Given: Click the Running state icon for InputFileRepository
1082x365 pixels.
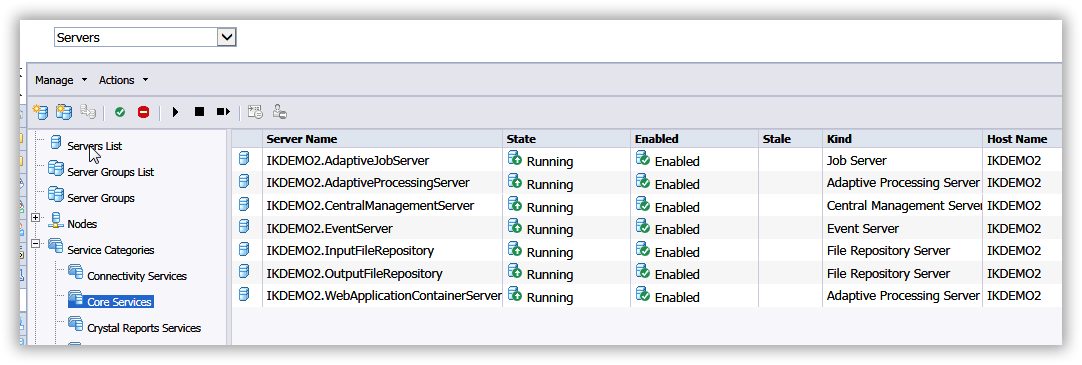Looking at the screenshot, I should pyautogui.click(x=515, y=249).
